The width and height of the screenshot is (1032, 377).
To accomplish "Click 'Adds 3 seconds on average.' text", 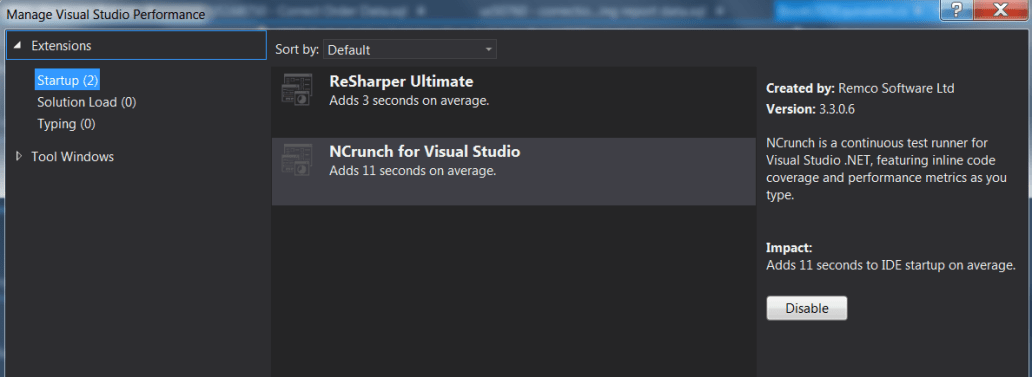I will [409, 101].
